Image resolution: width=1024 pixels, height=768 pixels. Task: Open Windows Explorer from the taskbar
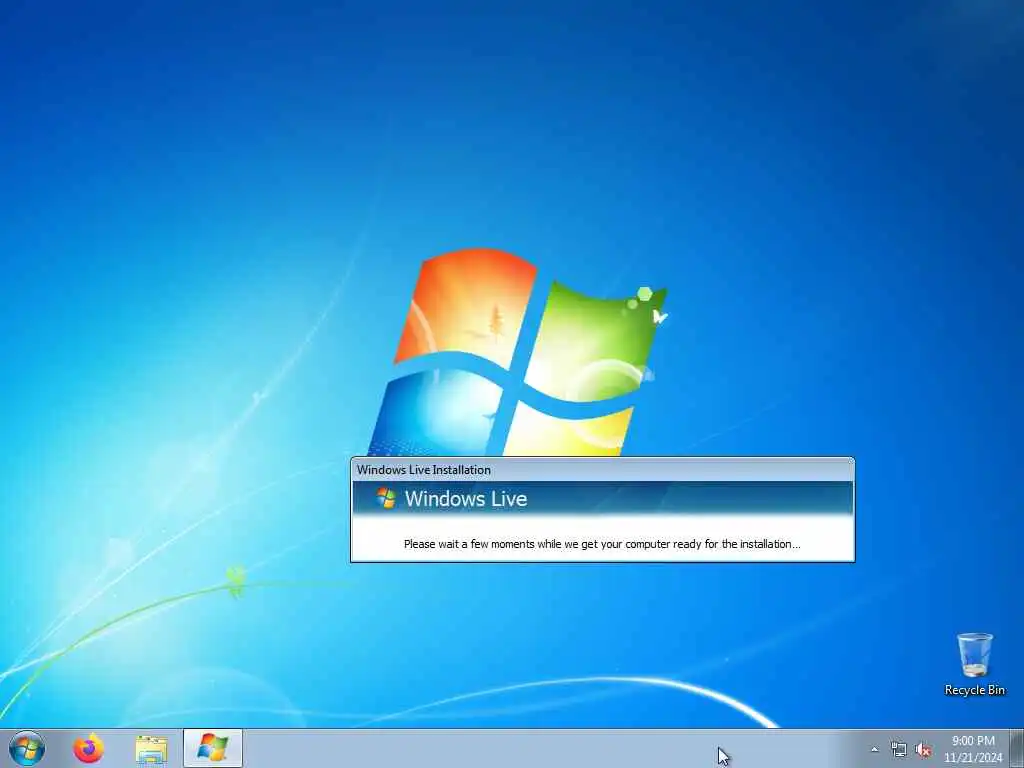coord(152,749)
